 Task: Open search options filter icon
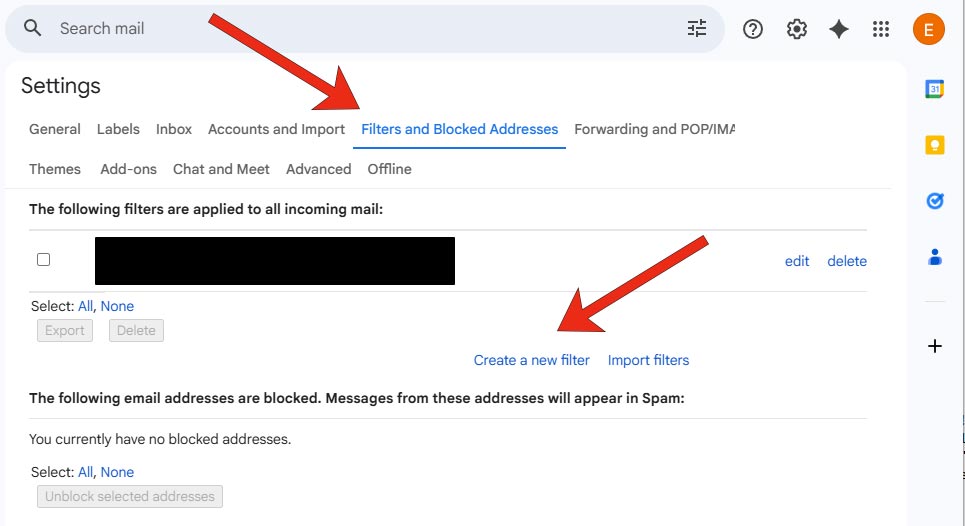point(697,28)
